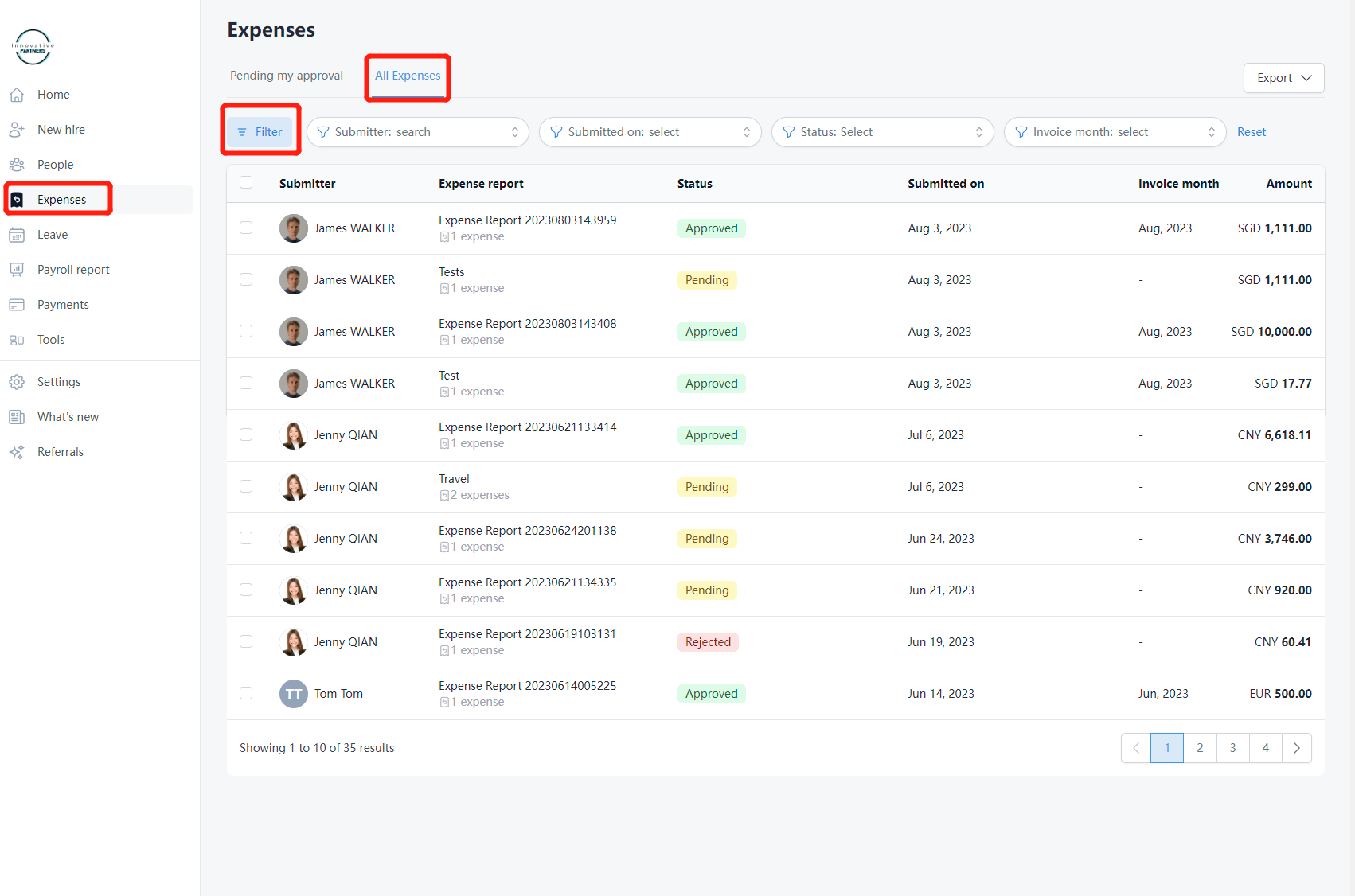The width and height of the screenshot is (1355, 896).
Task: Open Settings via the gear icon
Action: [17, 382]
